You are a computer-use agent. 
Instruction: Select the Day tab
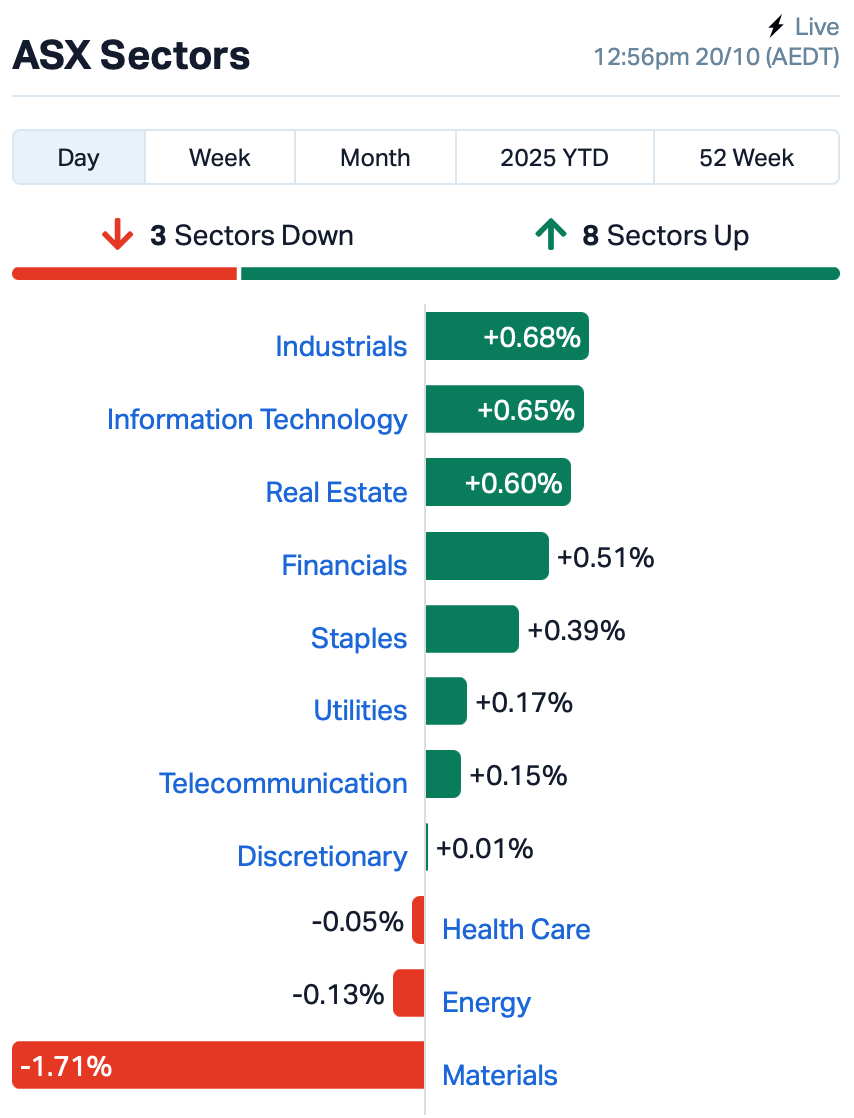(x=79, y=158)
